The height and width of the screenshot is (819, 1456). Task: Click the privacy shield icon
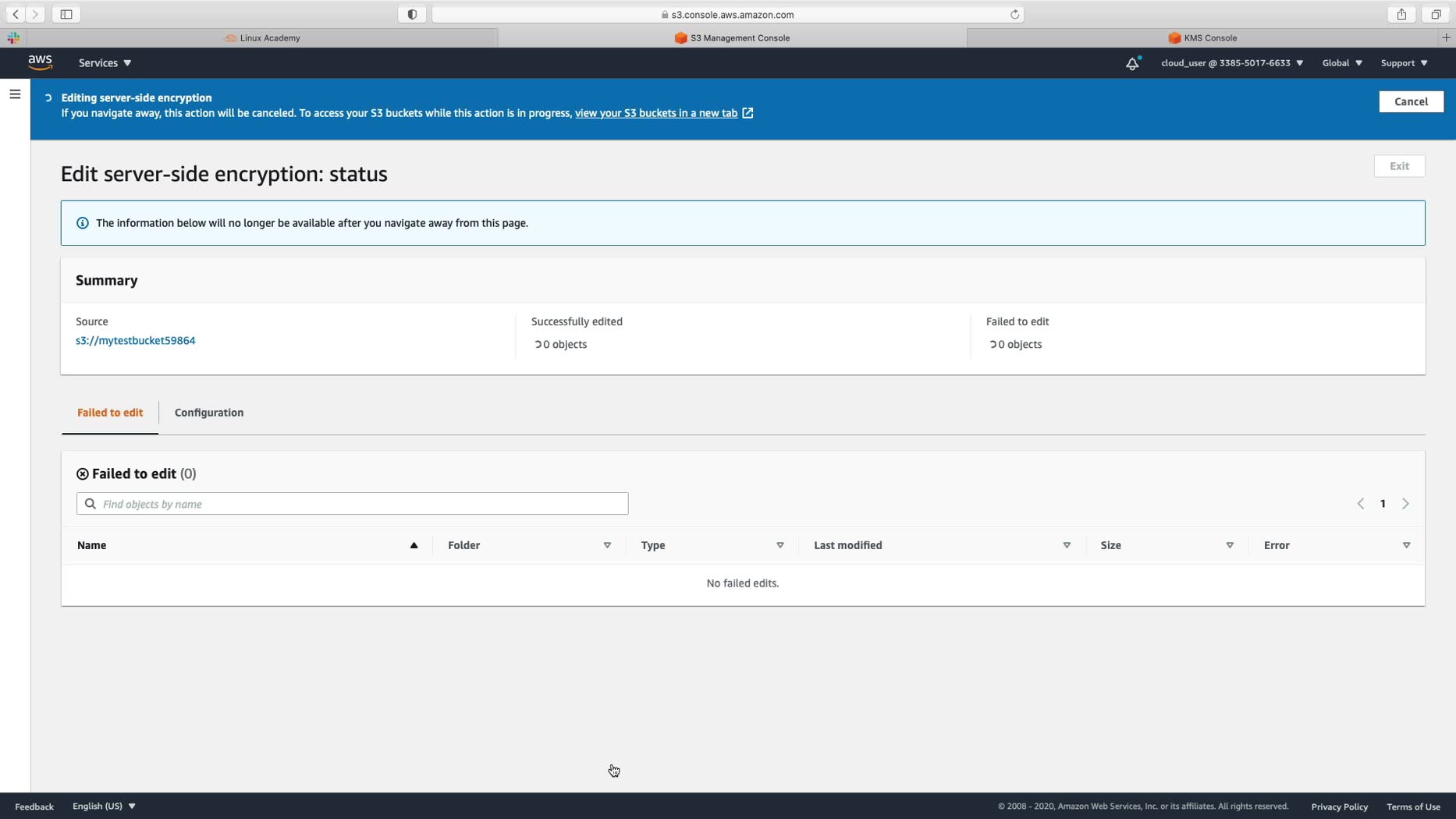coord(412,14)
